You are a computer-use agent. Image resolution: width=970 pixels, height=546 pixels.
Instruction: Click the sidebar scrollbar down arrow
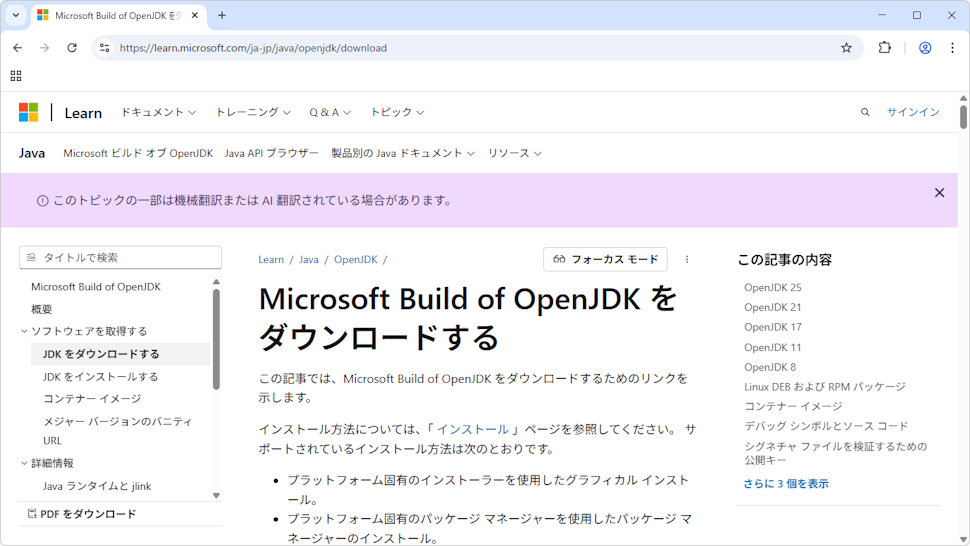pos(217,495)
